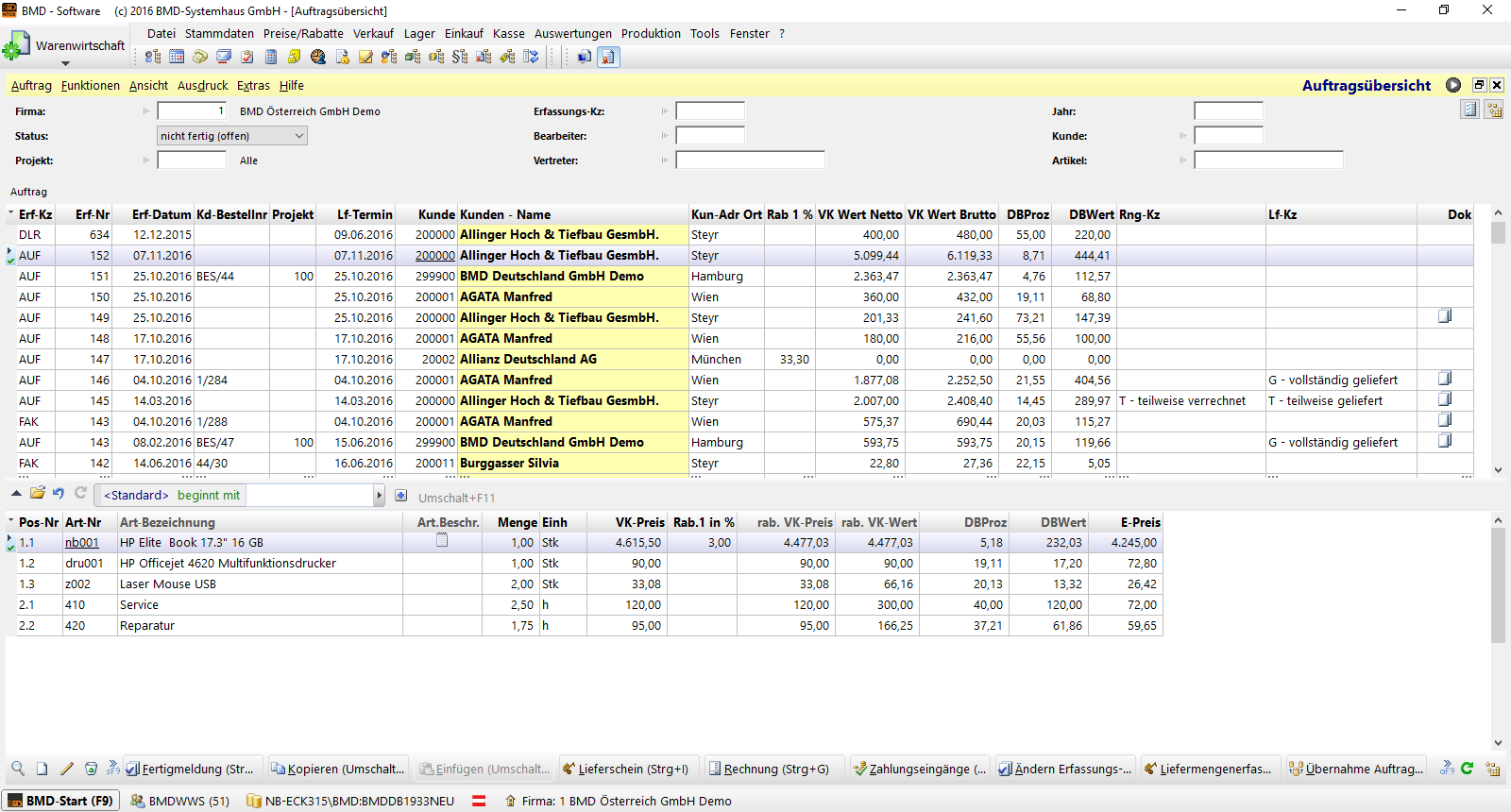Click the blue plus icon beside the filter field

pyautogui.click(x=401, y=496)
